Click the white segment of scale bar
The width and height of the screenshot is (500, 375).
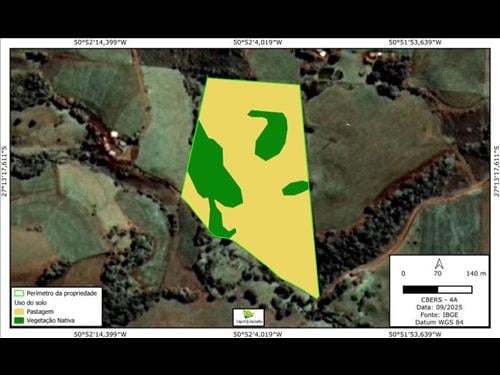tap(455, 290)
